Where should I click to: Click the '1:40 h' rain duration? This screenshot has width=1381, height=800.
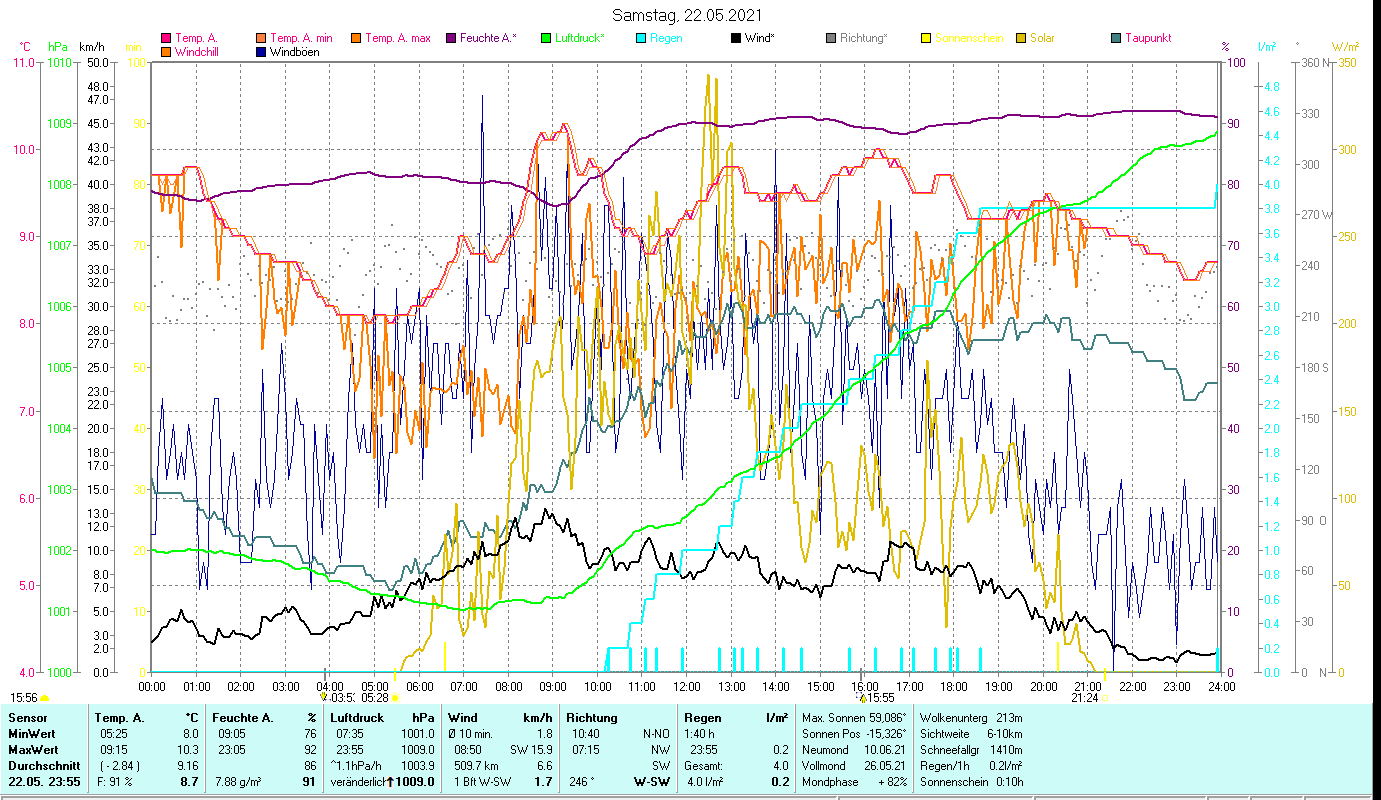[700, 734]
